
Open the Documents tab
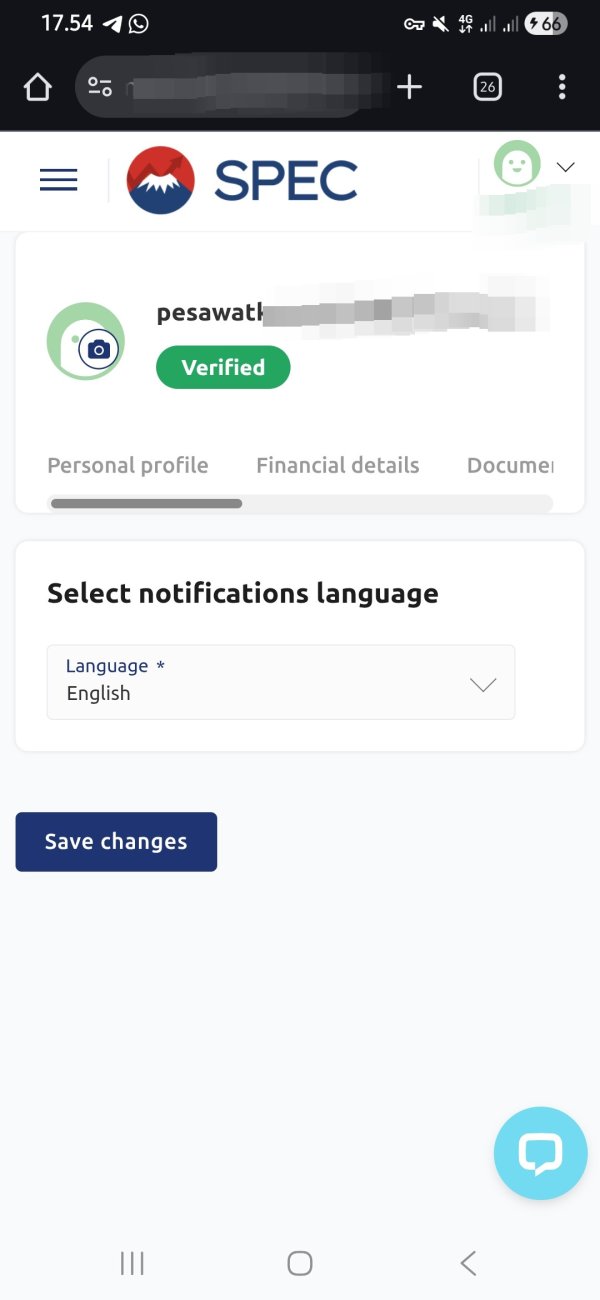click(x=510, y=465)
